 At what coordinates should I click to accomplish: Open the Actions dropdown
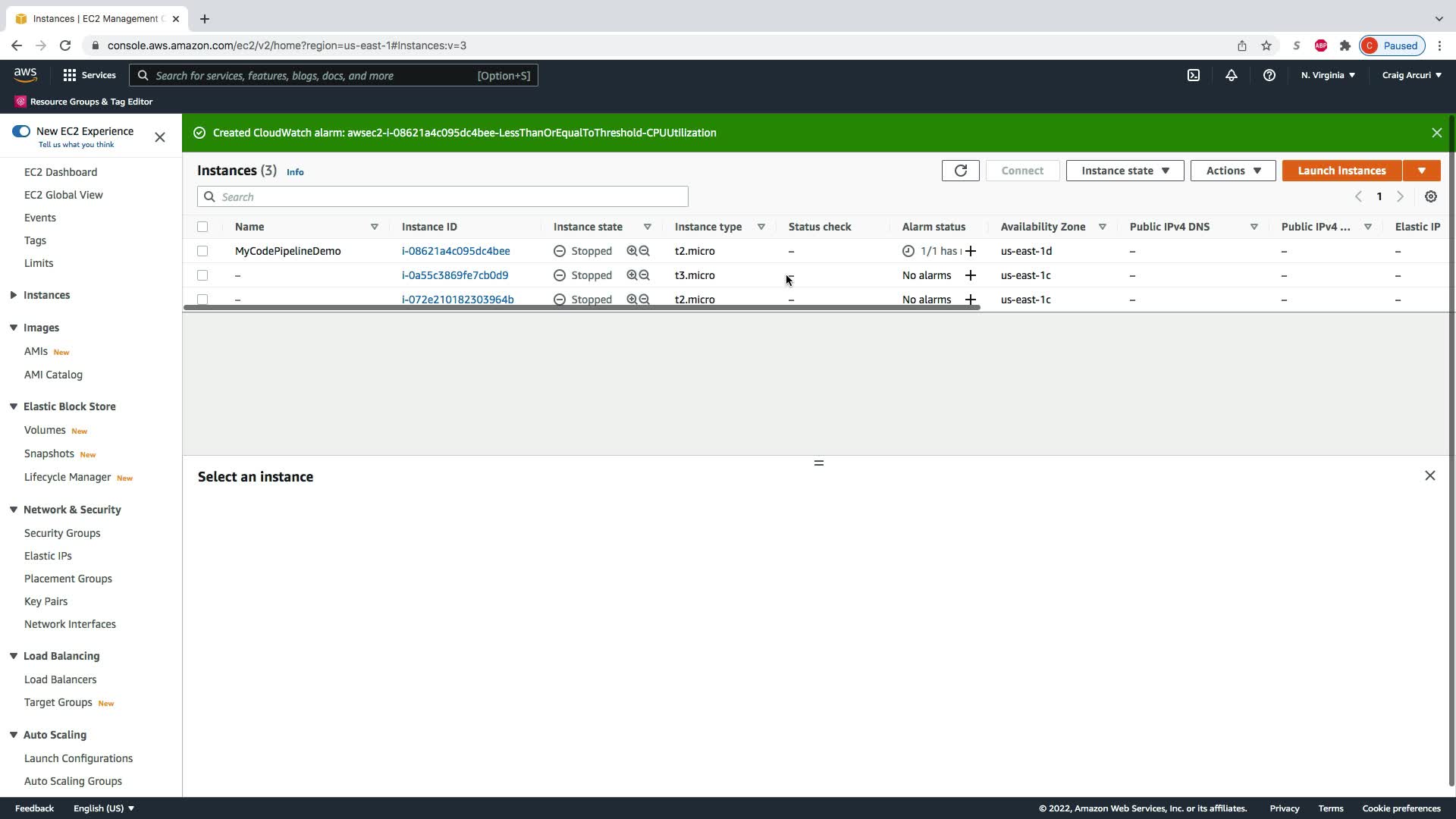[1232, 171]
